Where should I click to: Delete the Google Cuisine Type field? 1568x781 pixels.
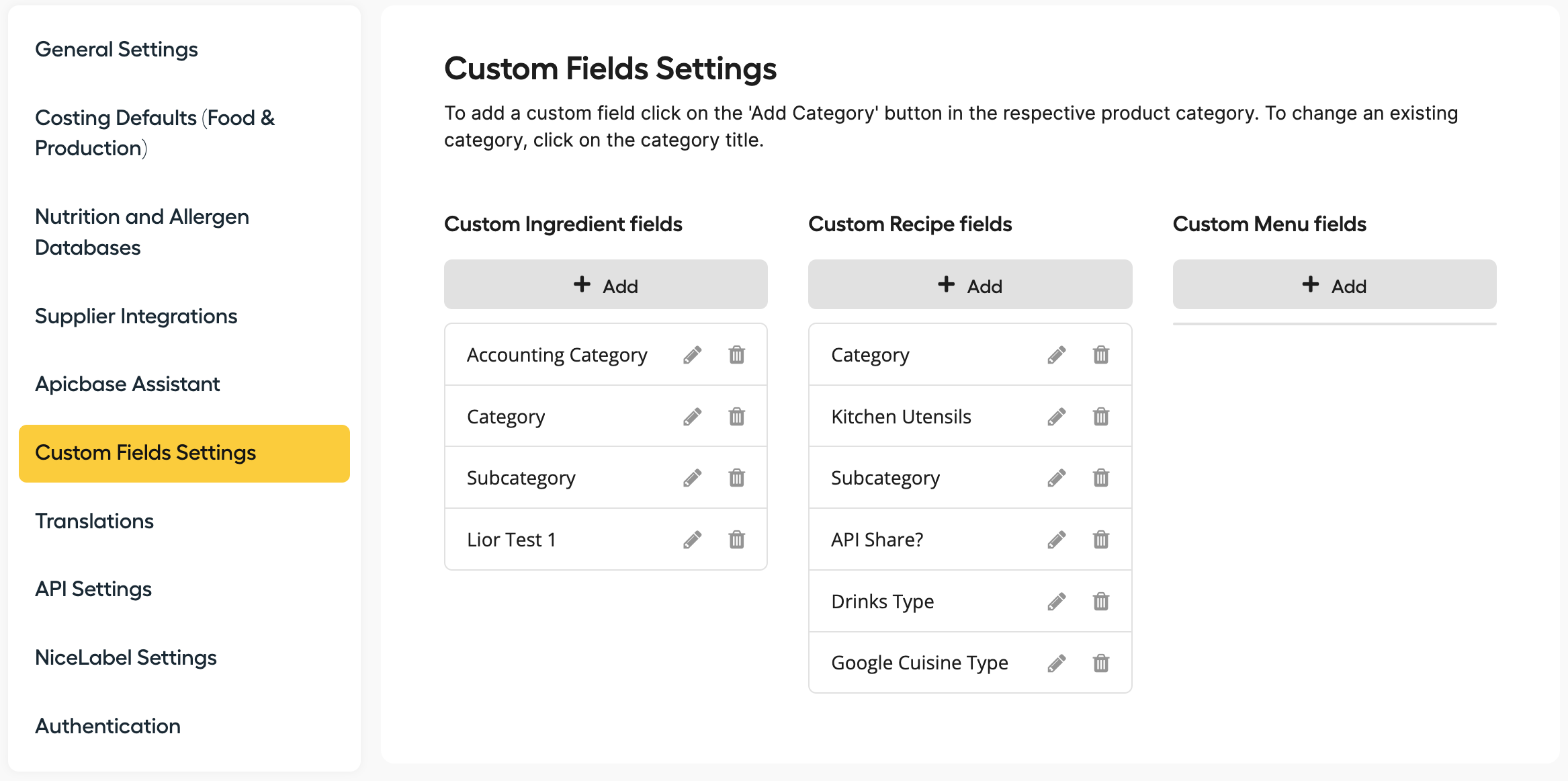point(1101,663)
